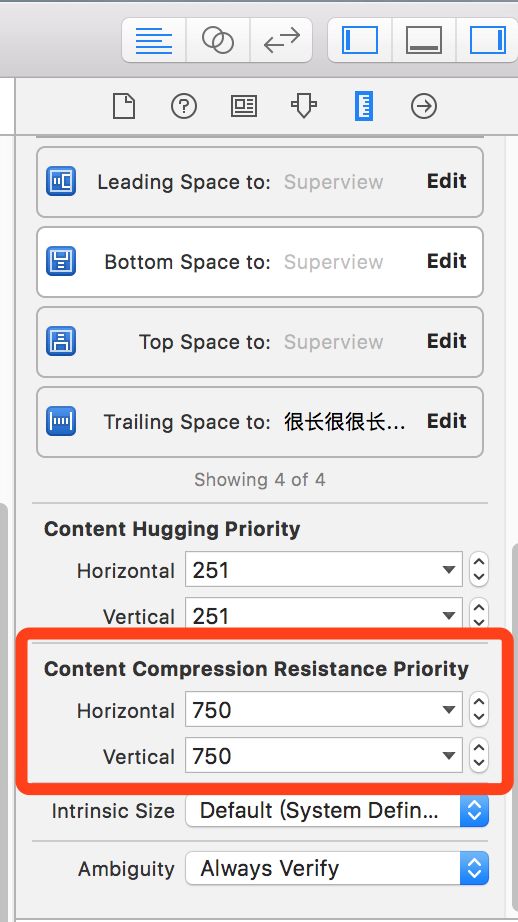Toggle the Debug area visibility
This screenshot has width=518, height=922.
(424, 40)
